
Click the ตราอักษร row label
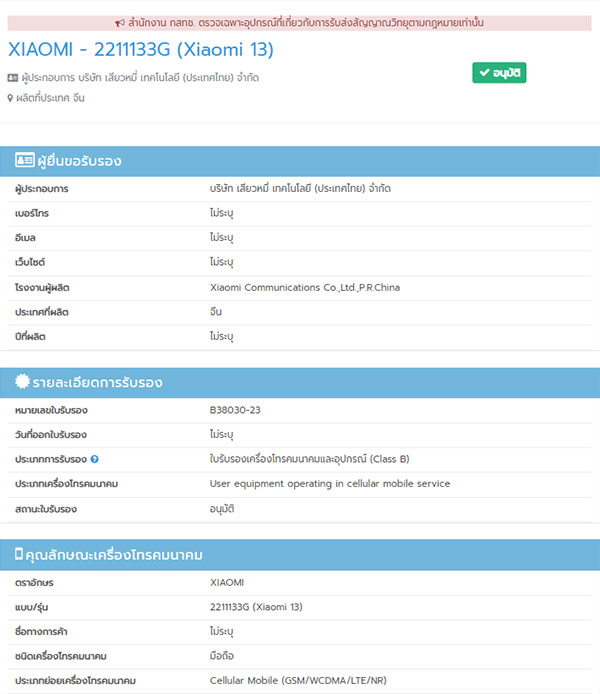34,583
